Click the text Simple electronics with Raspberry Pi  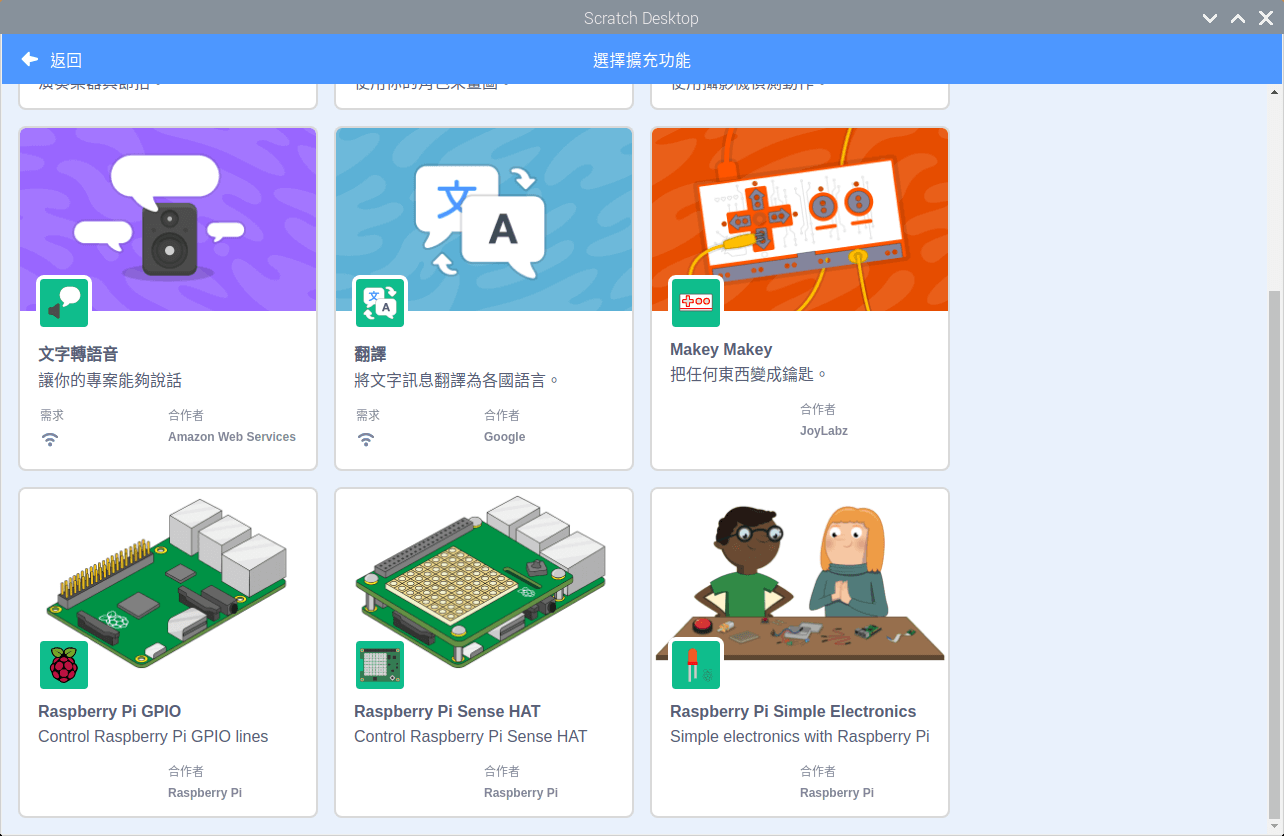[800, 736]
